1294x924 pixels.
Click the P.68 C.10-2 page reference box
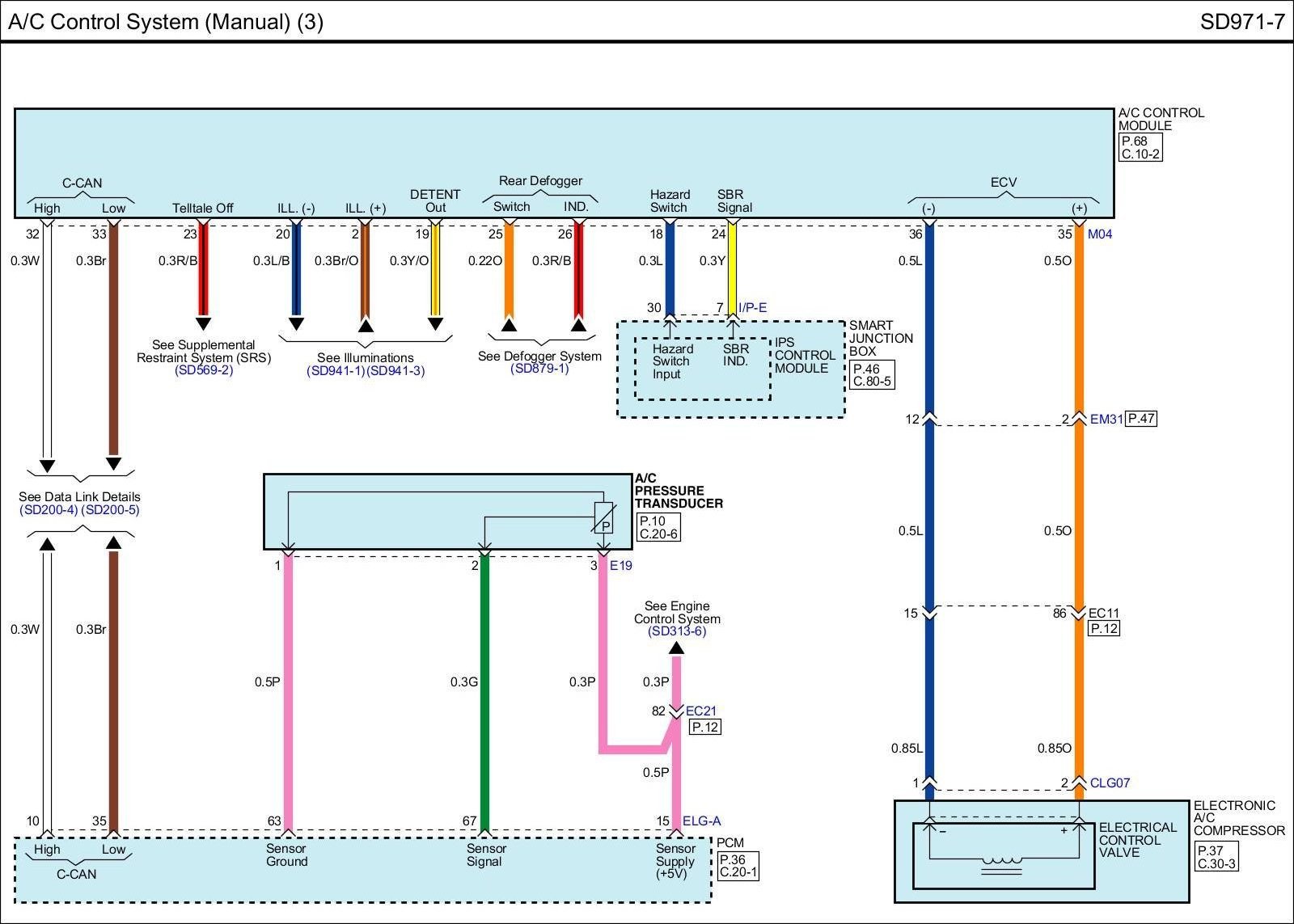coord(1140,147)
